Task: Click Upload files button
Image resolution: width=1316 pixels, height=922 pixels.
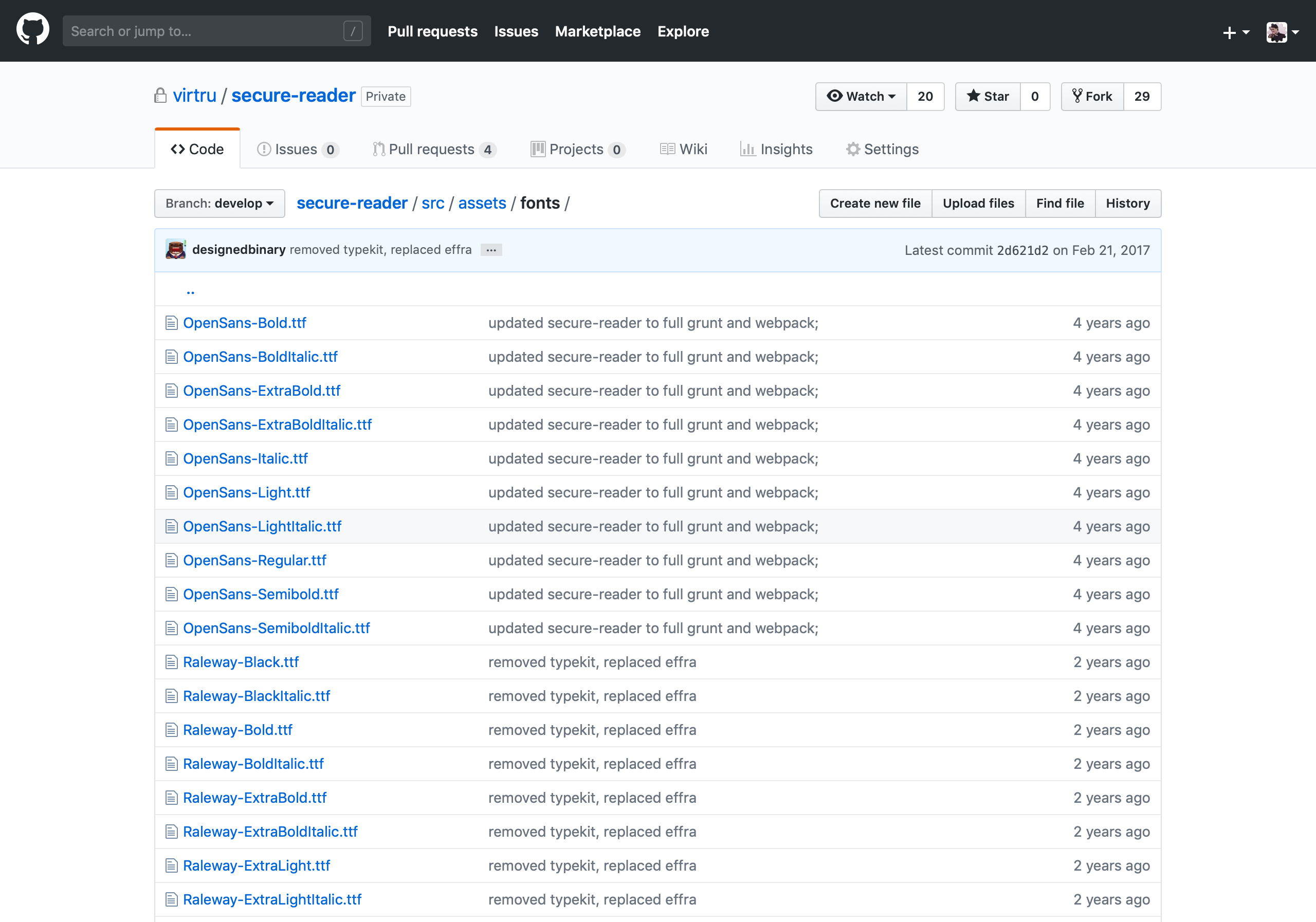Action: [978, 204]
